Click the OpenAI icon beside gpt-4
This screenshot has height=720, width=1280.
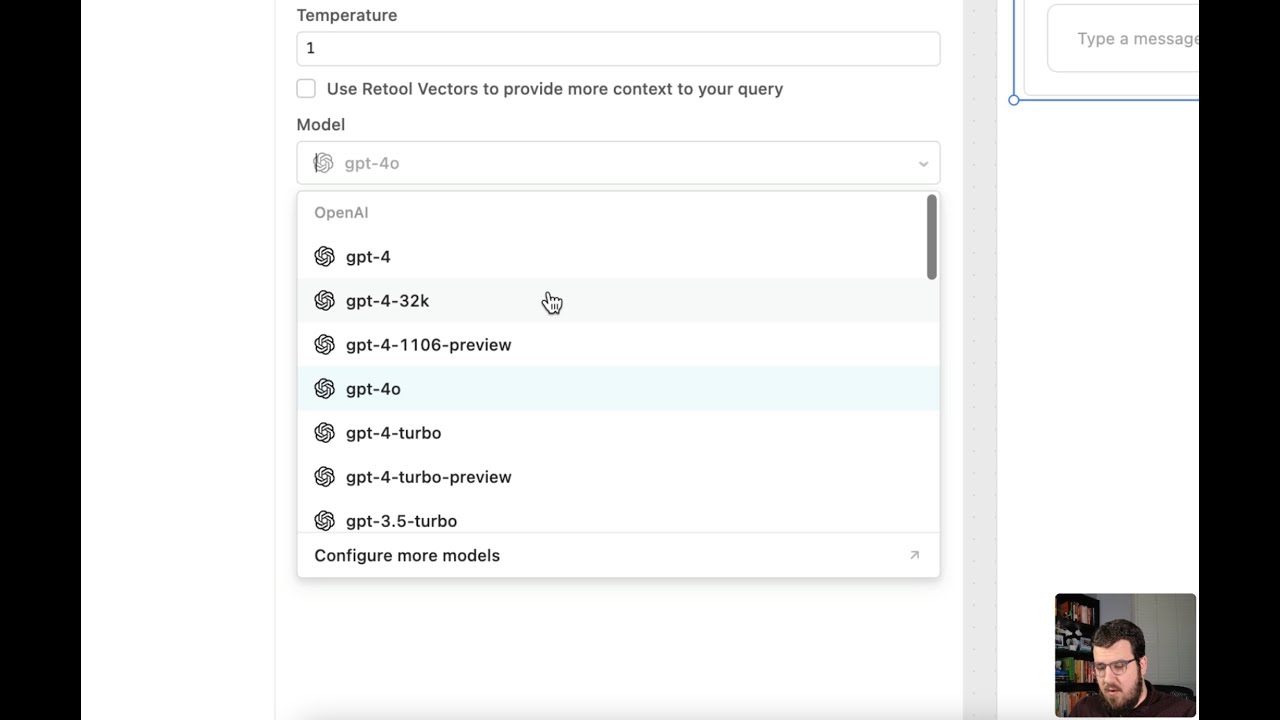click(x=324, y=257)
